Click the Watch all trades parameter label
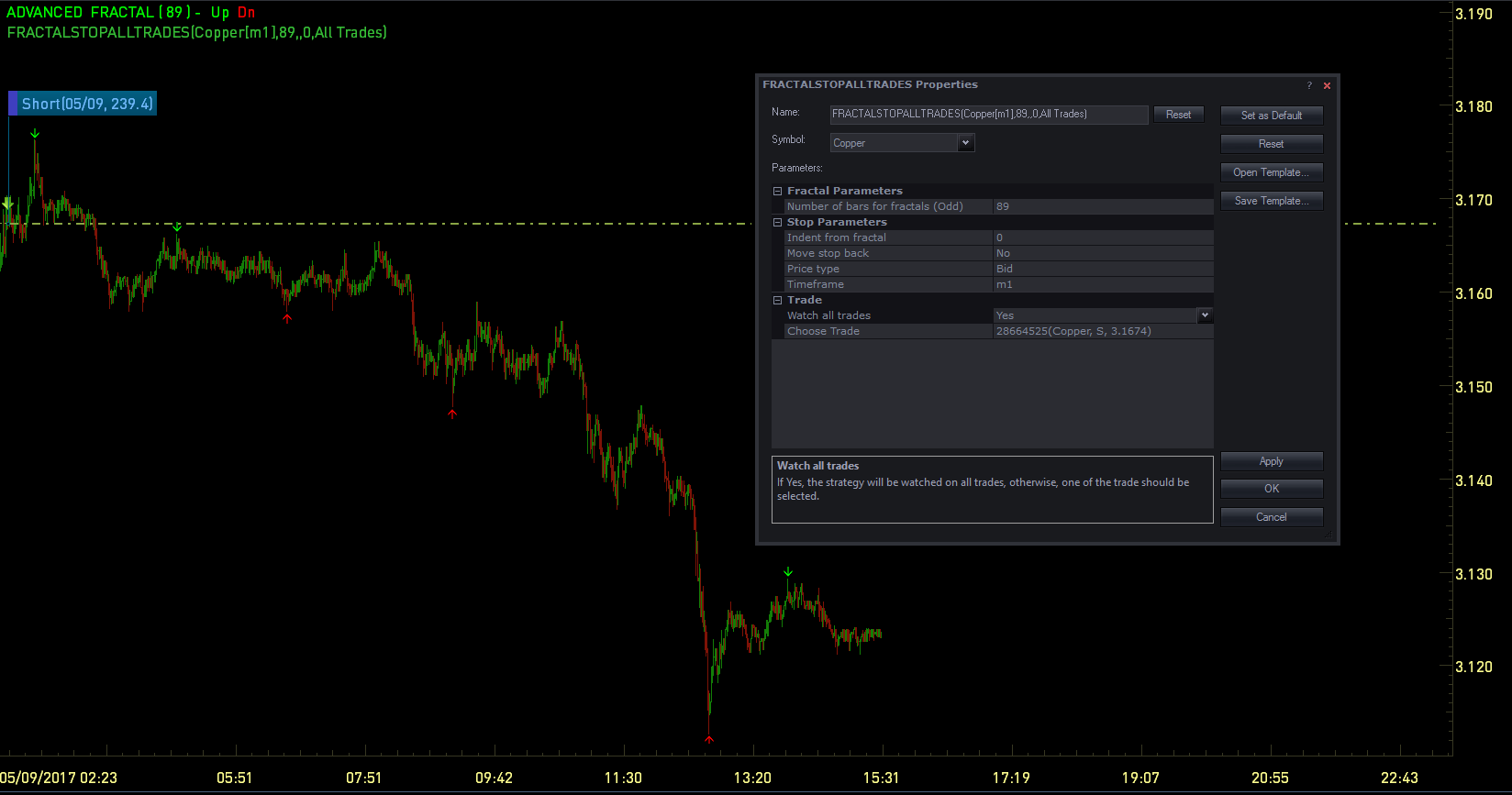The height and width of the screenshot is (795, 1512). [x=828, y=315]
